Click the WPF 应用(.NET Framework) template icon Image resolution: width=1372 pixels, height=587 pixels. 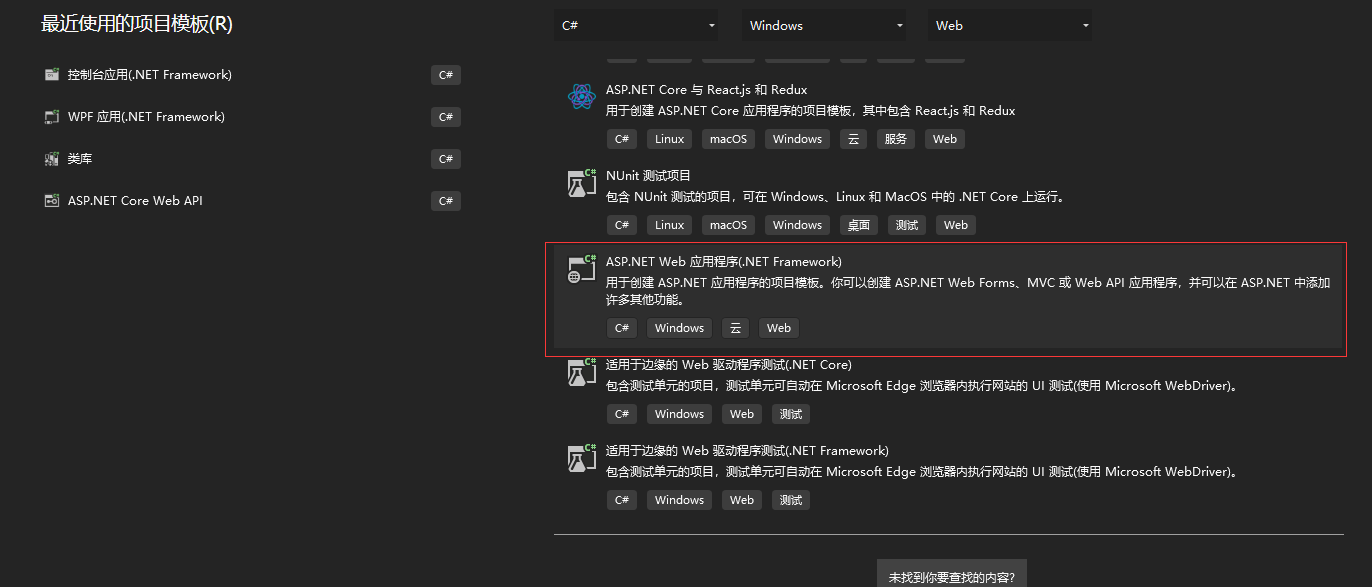[x=52, y=117]
